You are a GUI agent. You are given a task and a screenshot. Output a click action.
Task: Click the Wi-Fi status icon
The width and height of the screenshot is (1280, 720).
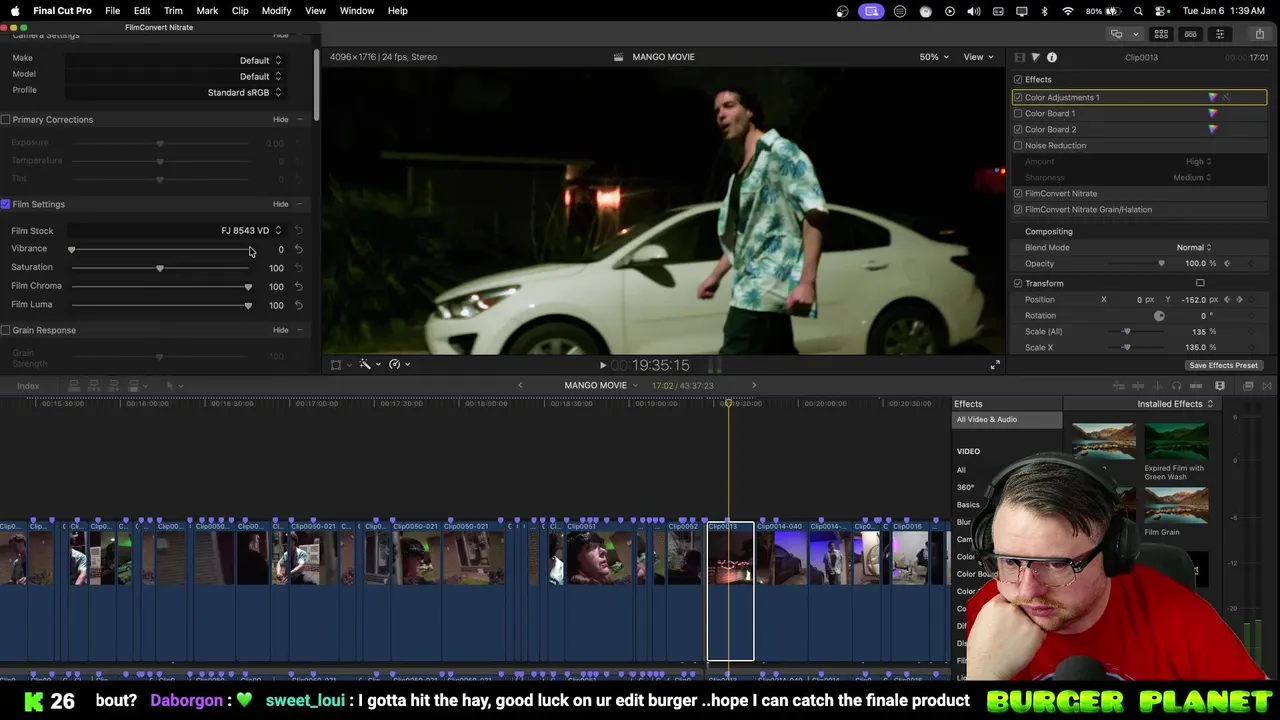pyautogui.click(x=1068, y=11)
